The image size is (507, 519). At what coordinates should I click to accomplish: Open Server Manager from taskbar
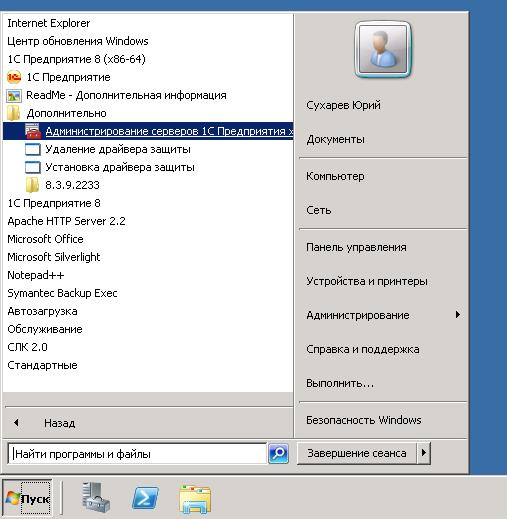click(x=96, y=497)
